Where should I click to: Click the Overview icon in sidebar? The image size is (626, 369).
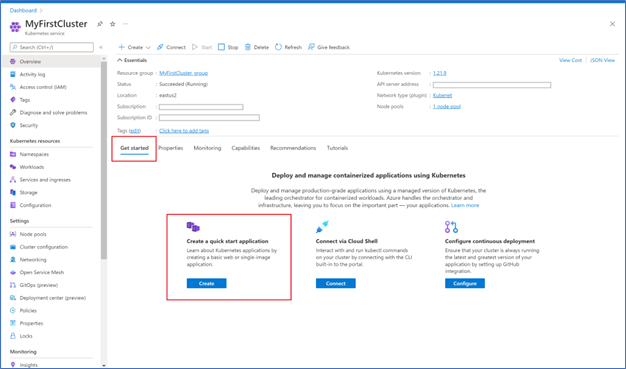[13, 62]
